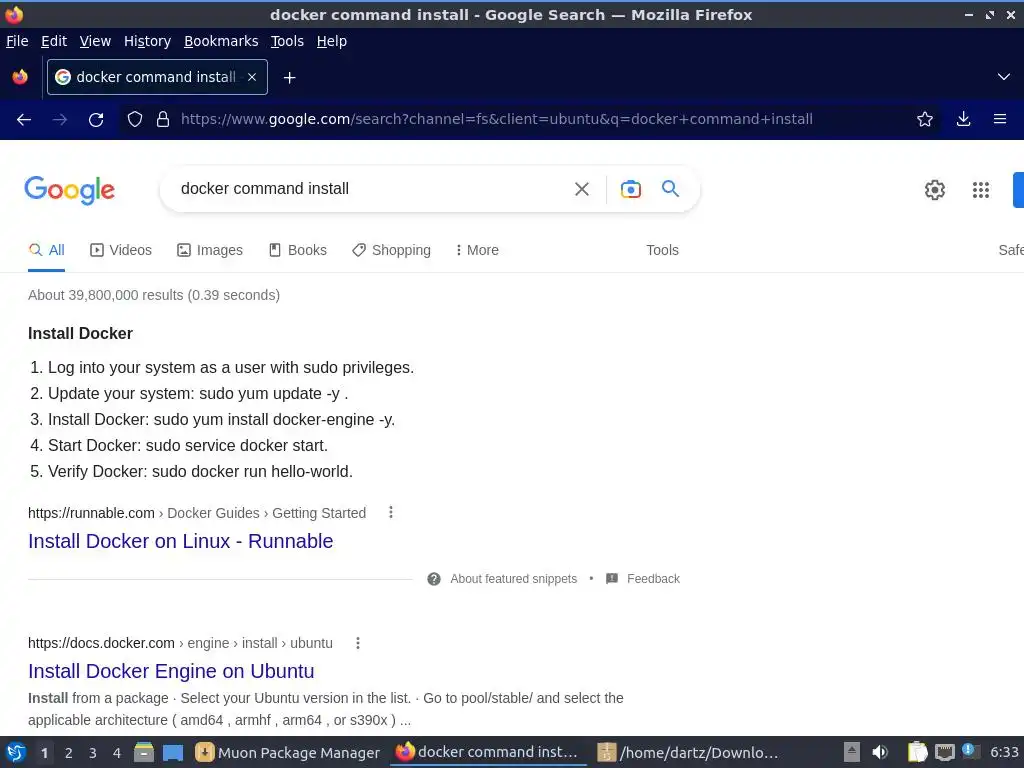This screenshot has height=768, width=1024.
Task: Switch to Images results
Action: [x=210, y=250]
